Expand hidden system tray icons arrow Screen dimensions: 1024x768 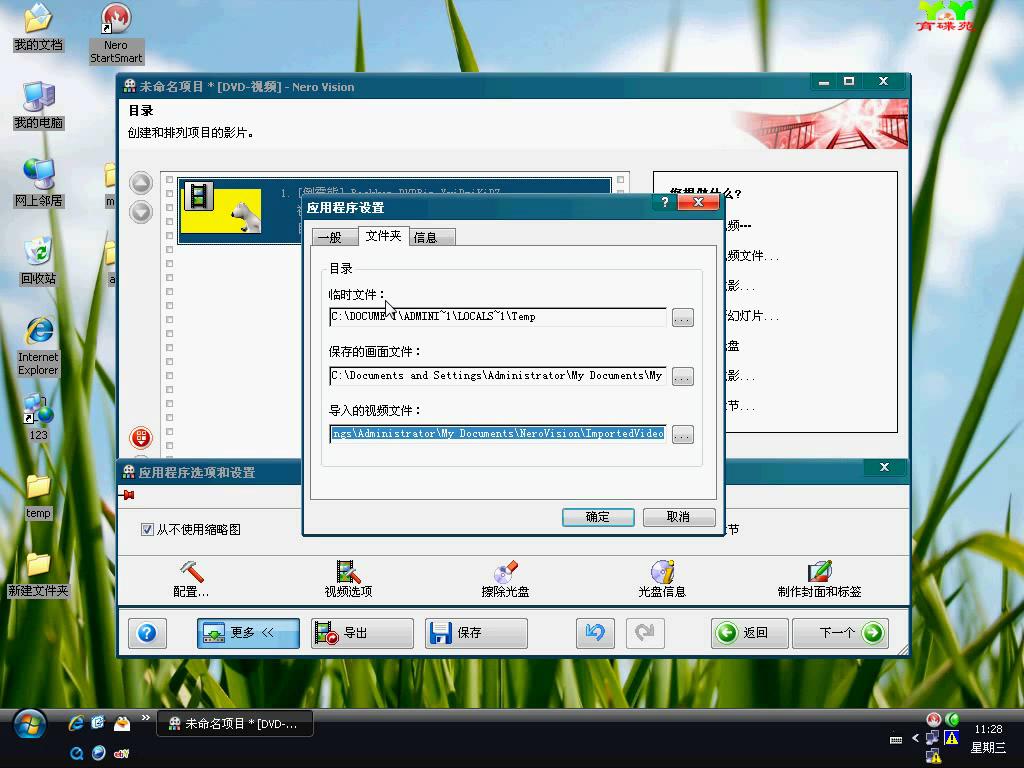click(916, 739)
